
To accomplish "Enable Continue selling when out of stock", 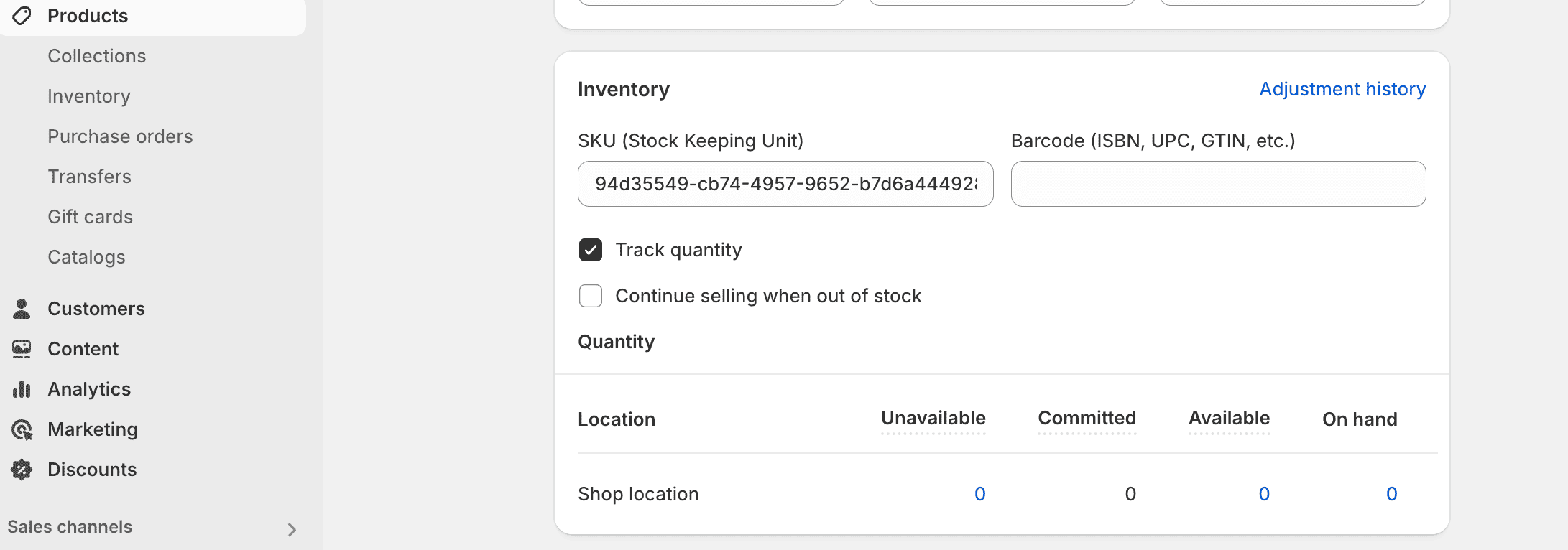I will (x=591, y=296).
